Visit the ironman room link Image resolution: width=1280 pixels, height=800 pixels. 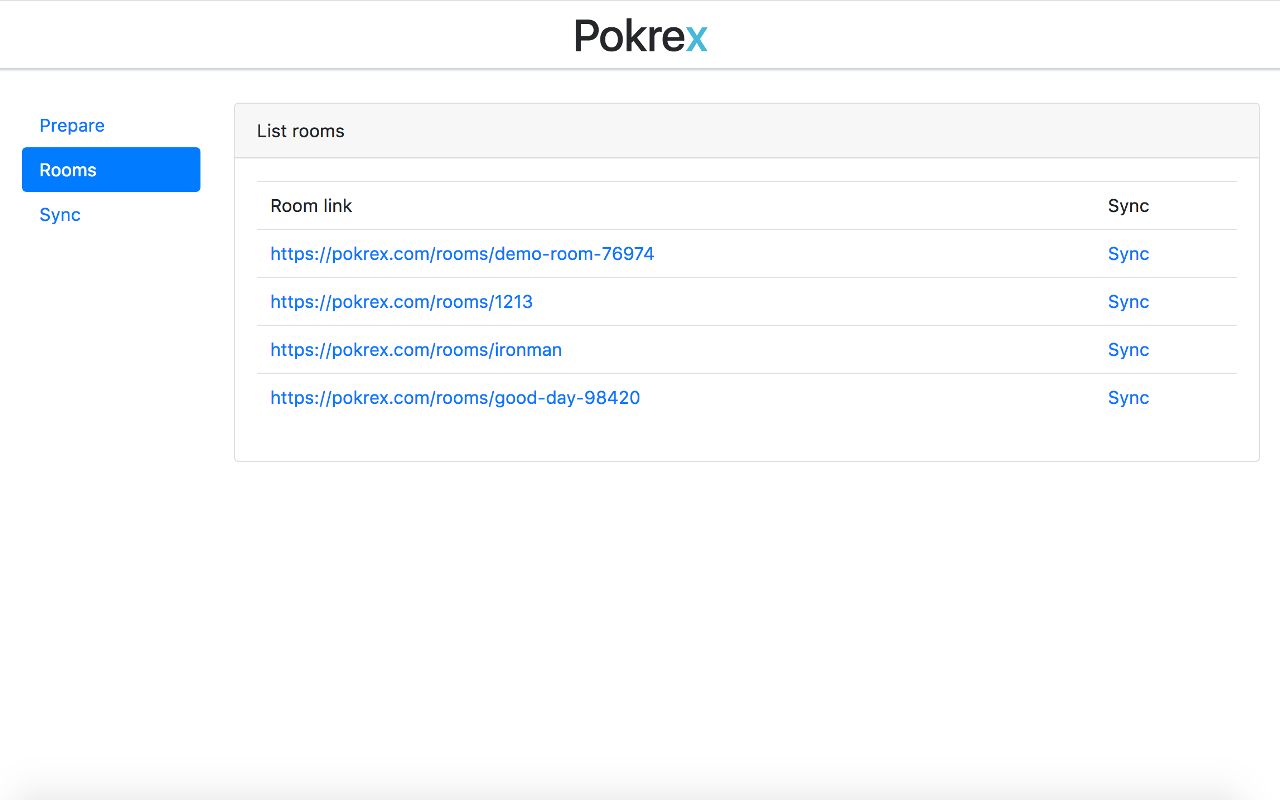(x=416, y=350)
